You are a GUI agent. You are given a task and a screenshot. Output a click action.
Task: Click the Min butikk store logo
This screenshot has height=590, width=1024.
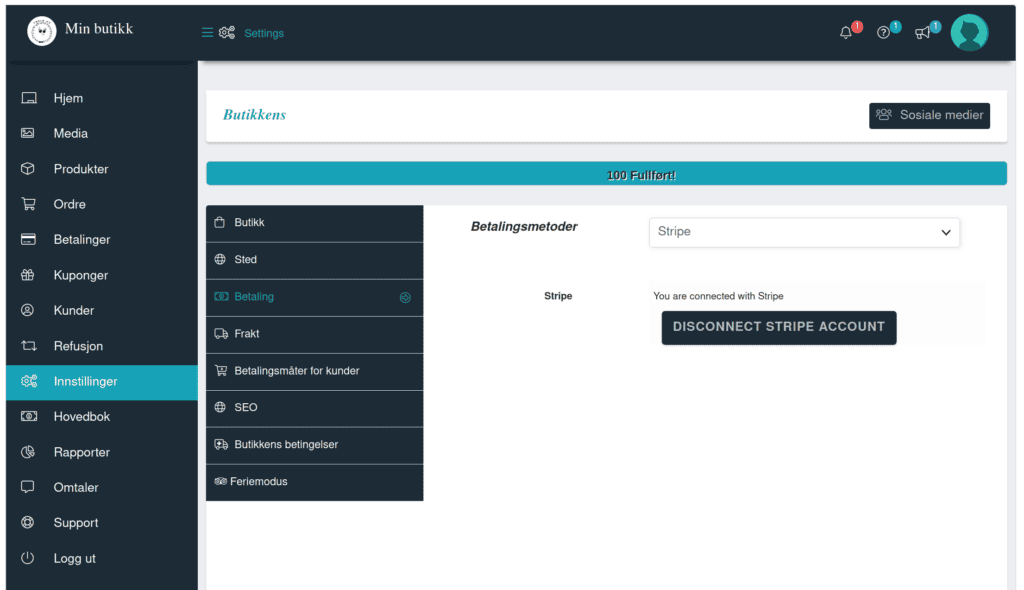[x=42, y=31]
